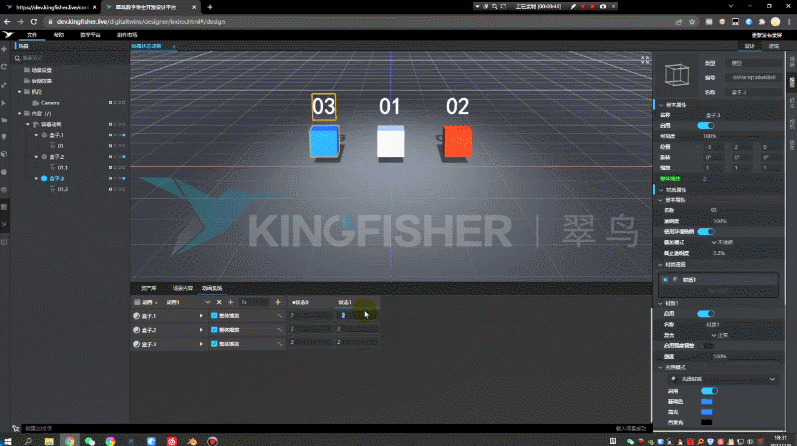
Task: Toggle the 启用 switch under 材质1
Action: coord(706,314)
